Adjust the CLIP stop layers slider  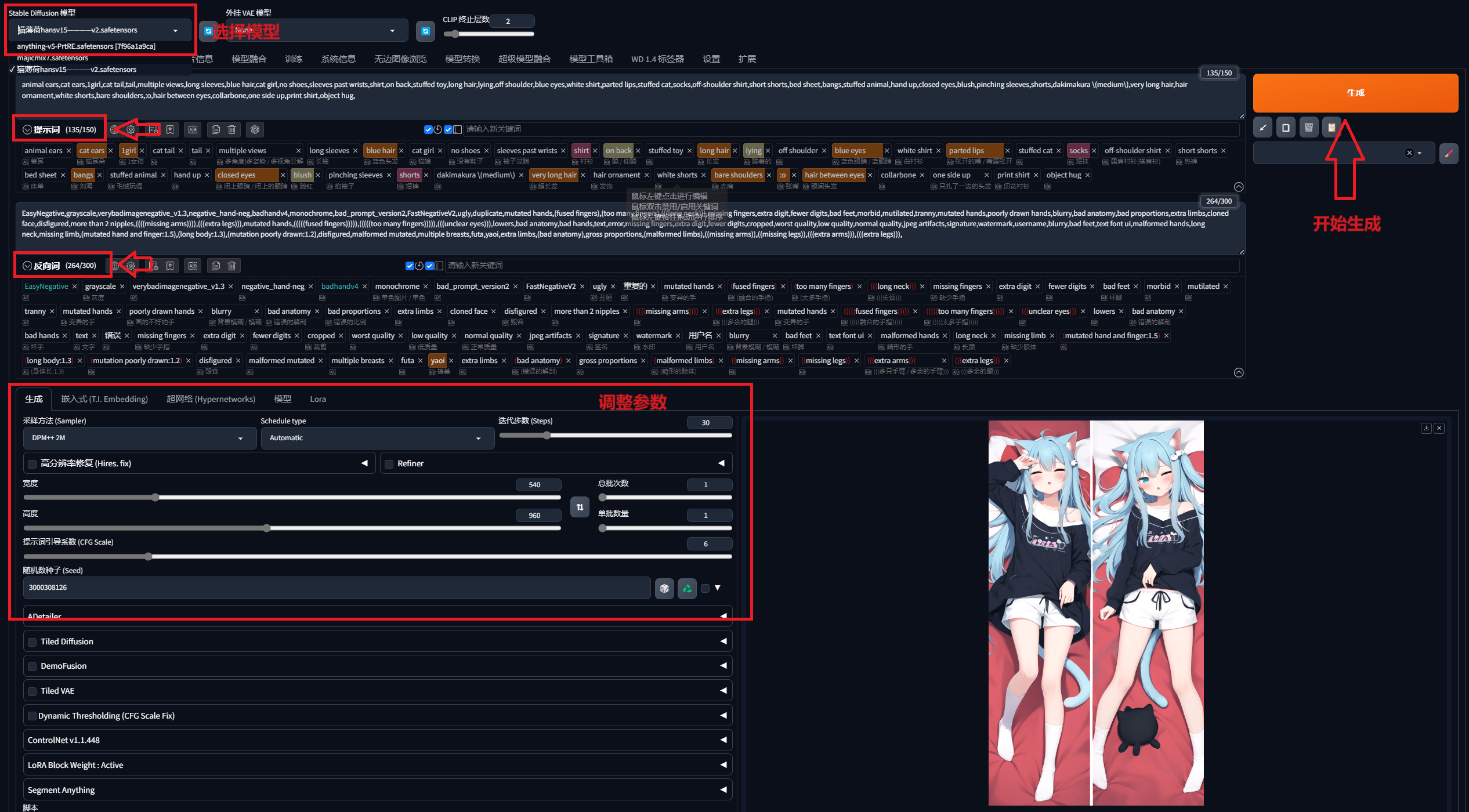(489, 34)
